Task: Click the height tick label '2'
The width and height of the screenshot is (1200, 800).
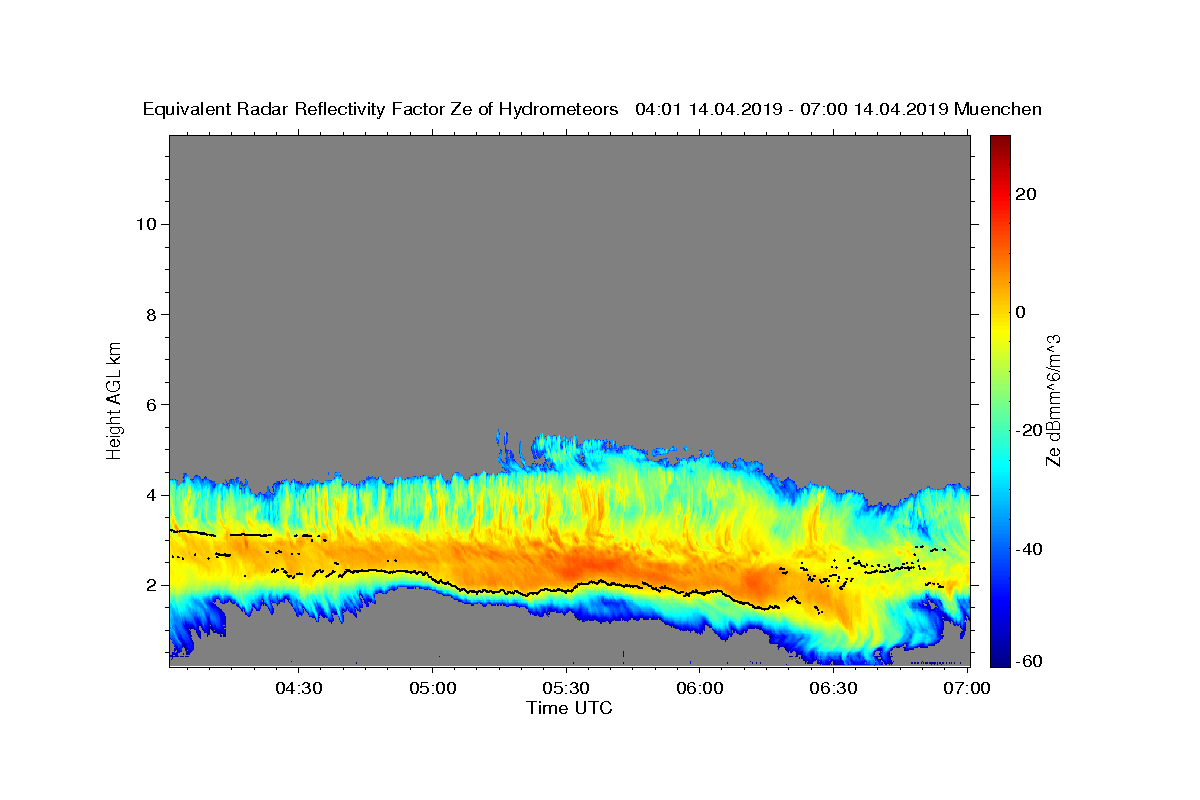Action: click(x=150, y=585)
